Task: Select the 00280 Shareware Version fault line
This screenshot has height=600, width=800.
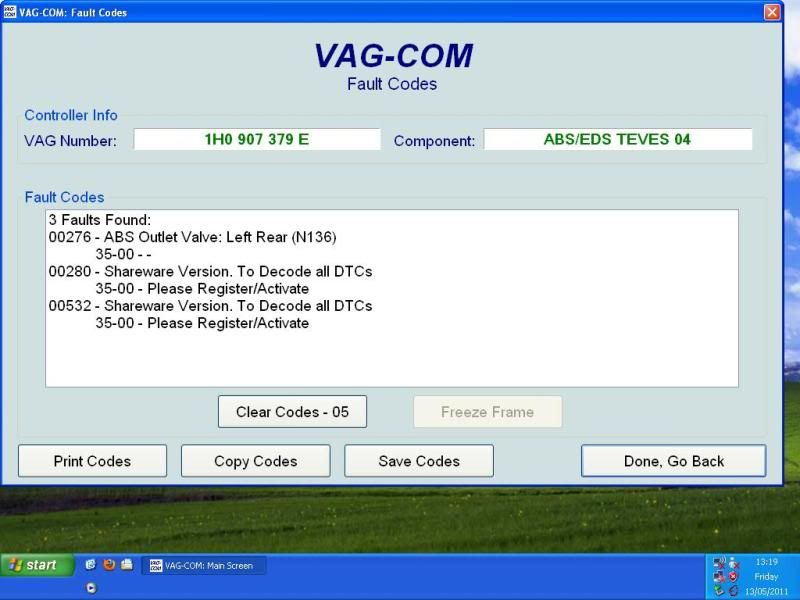Action: click(x=210, y=271)
